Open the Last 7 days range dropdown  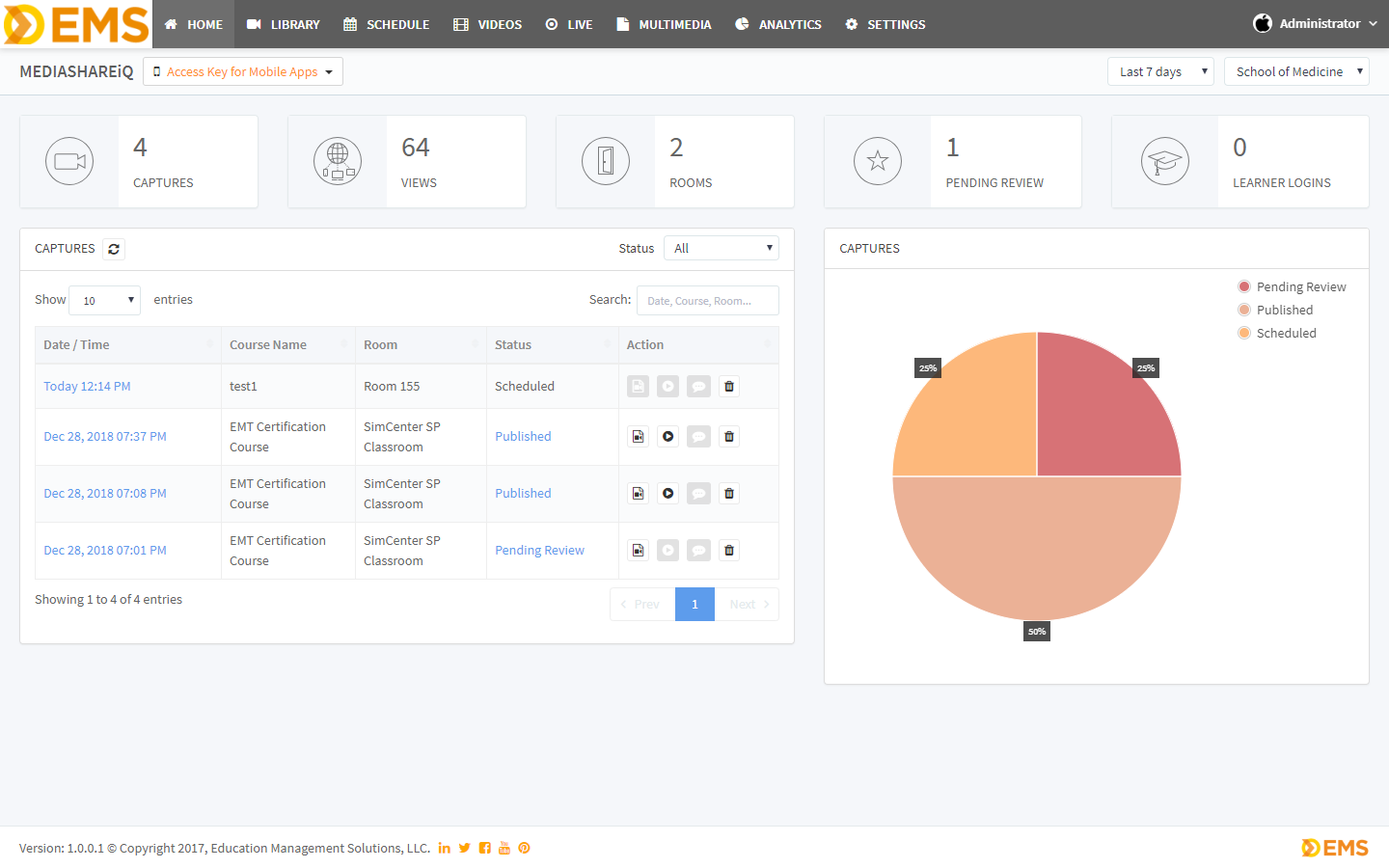click(1160, 72)
